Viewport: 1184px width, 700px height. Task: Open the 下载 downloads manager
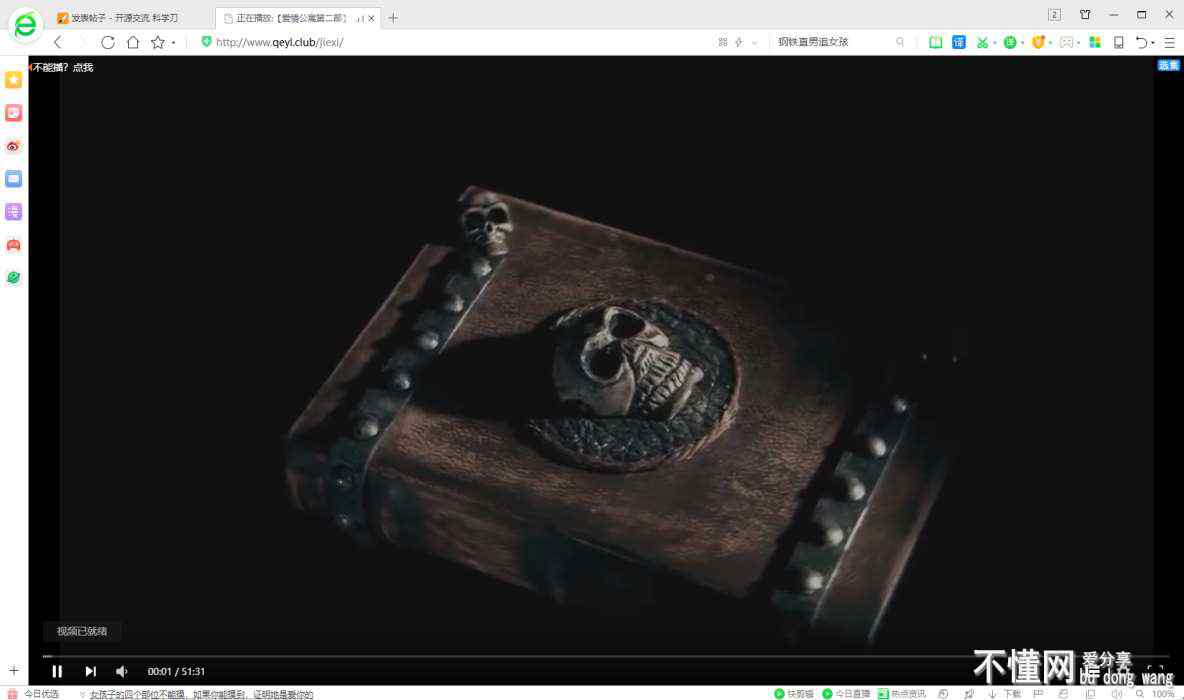1005,693
